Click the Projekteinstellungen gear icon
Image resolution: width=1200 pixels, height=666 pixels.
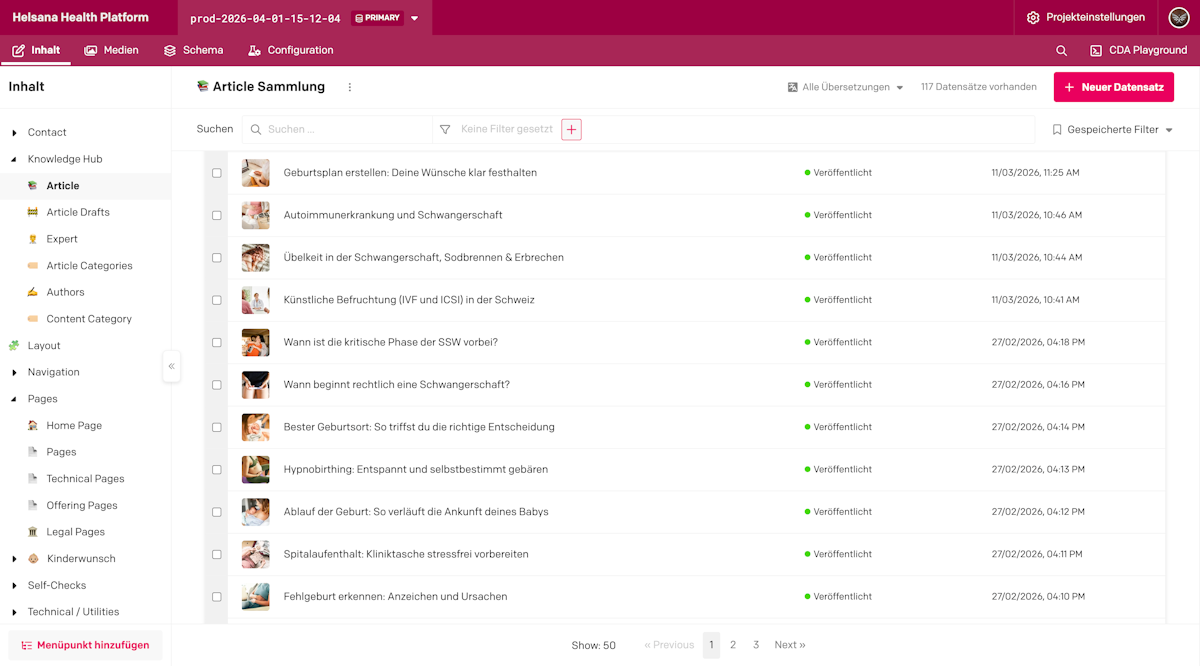tap(1033, 18)
